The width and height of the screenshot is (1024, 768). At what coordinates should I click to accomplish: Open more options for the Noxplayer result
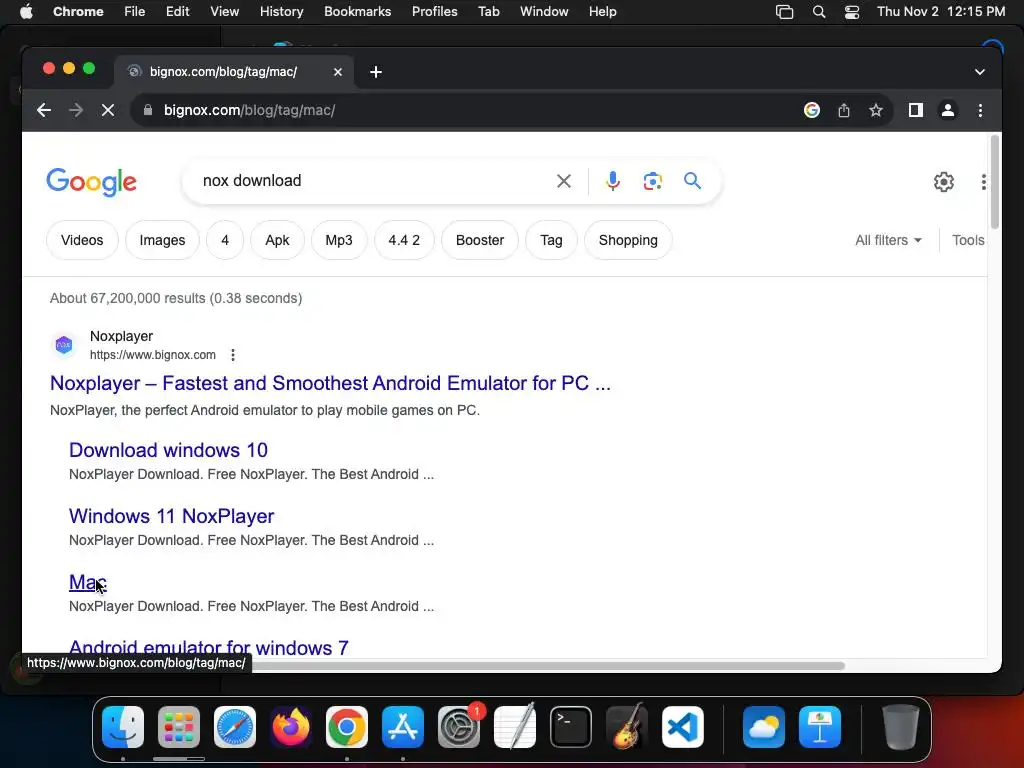233,355
